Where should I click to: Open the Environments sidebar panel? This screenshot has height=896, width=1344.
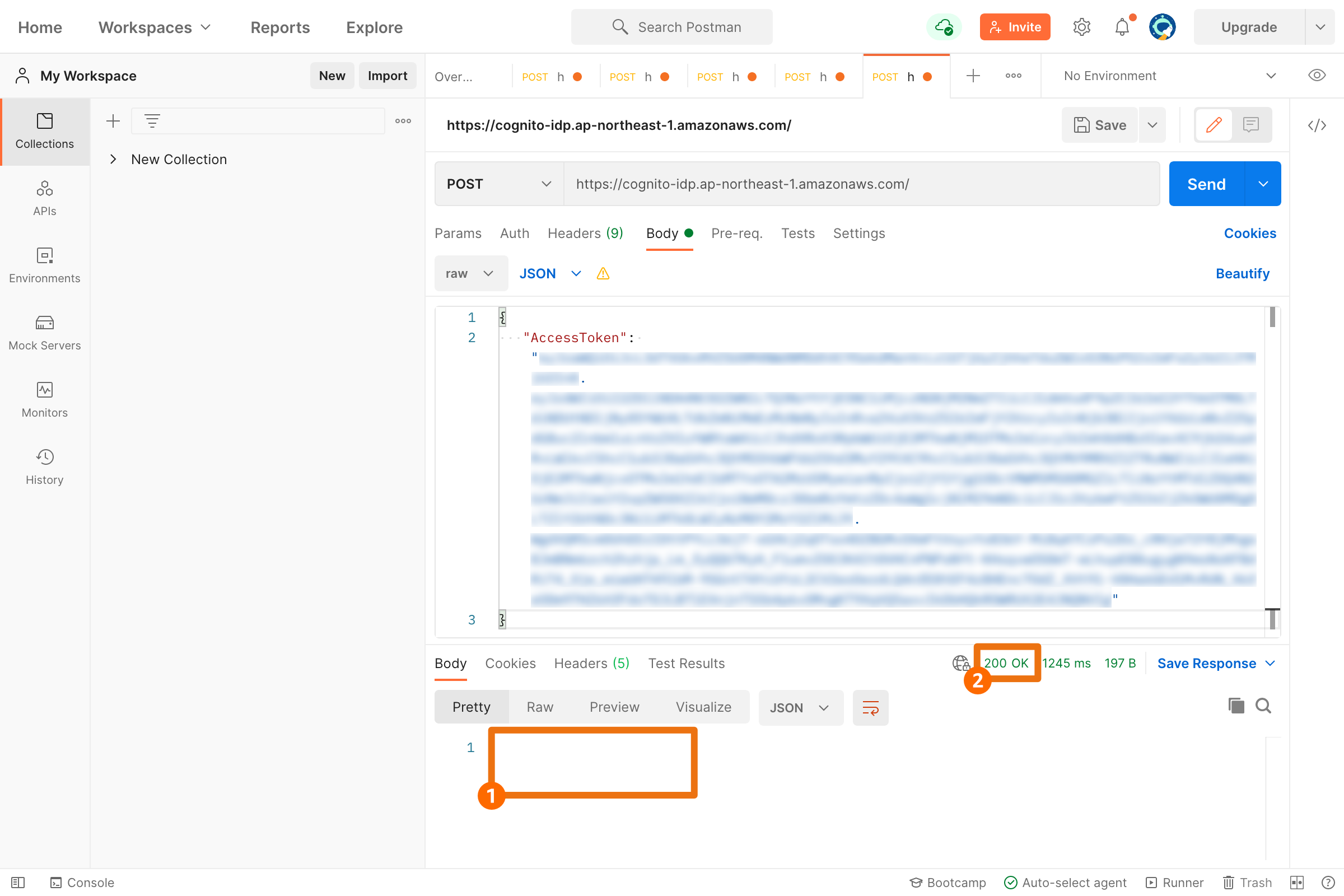(45, 265)
